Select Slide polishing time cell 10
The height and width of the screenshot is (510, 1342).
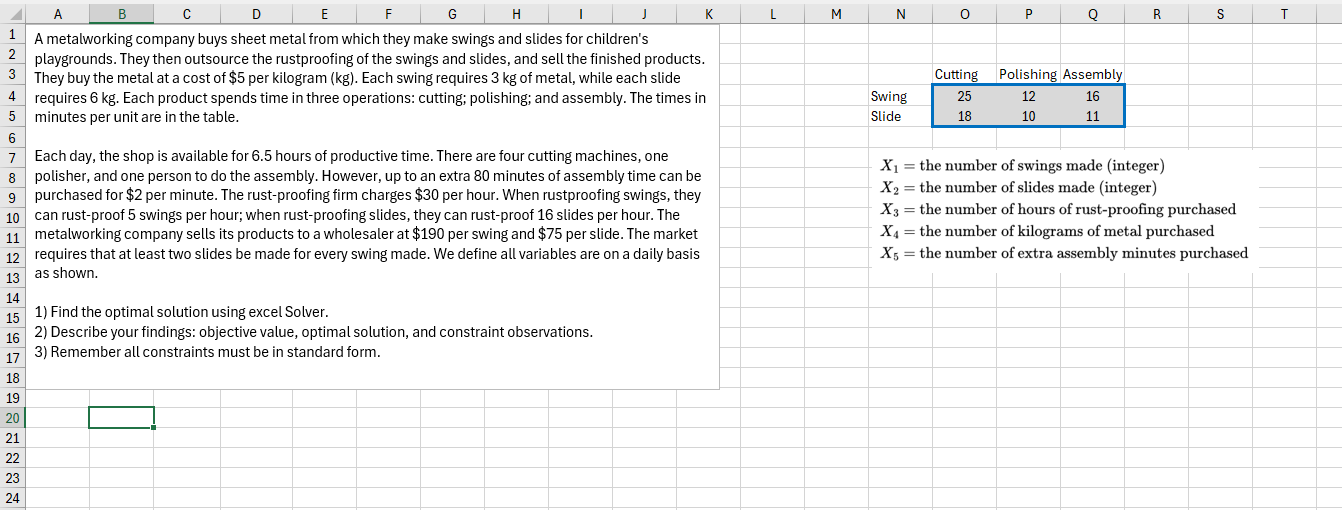(x=1028, y=116)
